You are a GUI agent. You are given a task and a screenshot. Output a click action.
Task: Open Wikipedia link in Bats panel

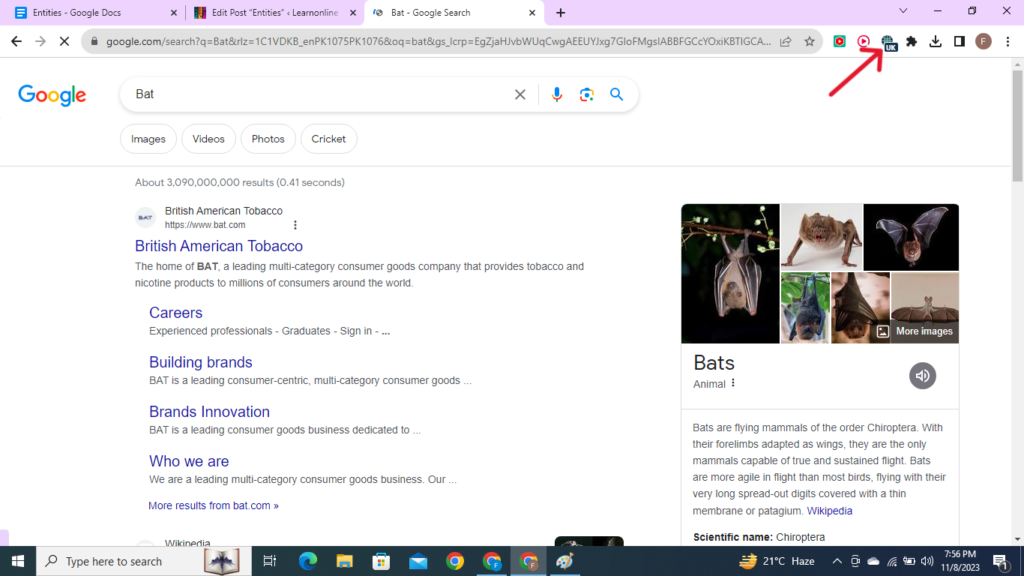[829, 511]
